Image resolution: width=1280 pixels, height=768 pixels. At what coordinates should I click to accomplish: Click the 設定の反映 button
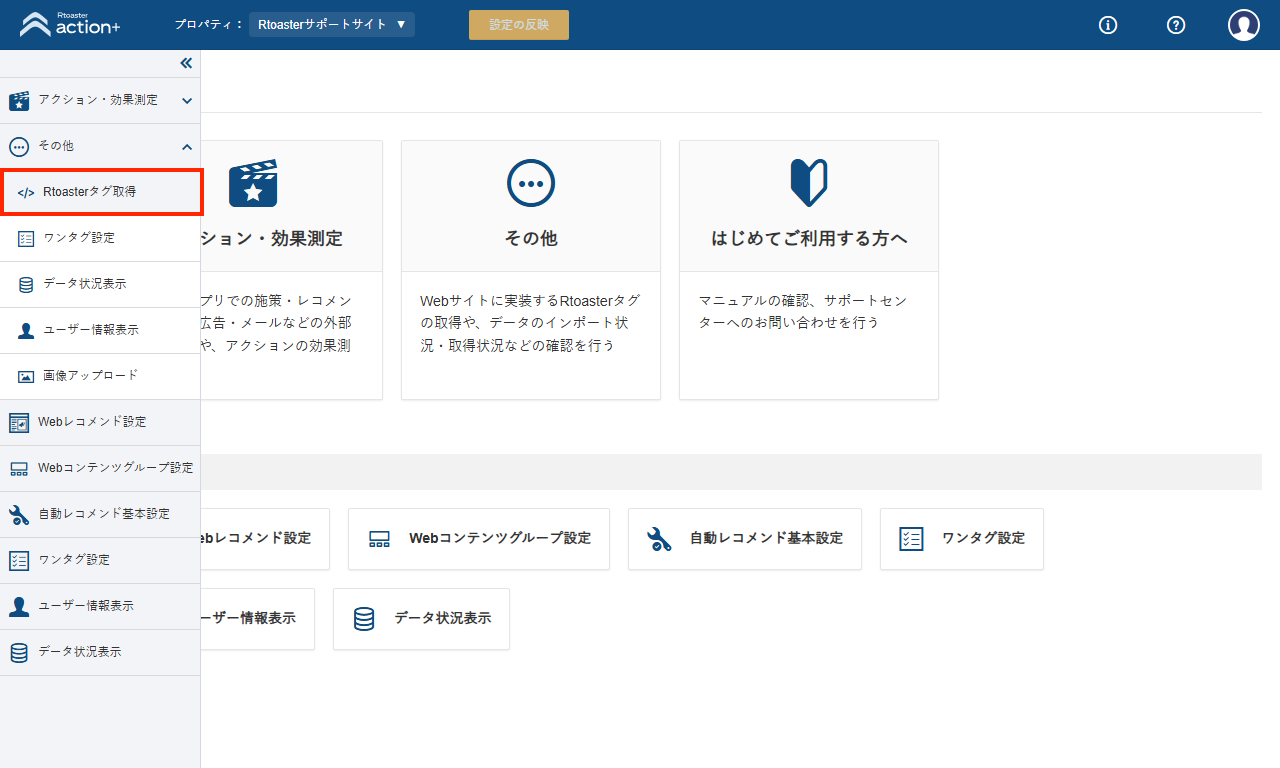(519, 25)
